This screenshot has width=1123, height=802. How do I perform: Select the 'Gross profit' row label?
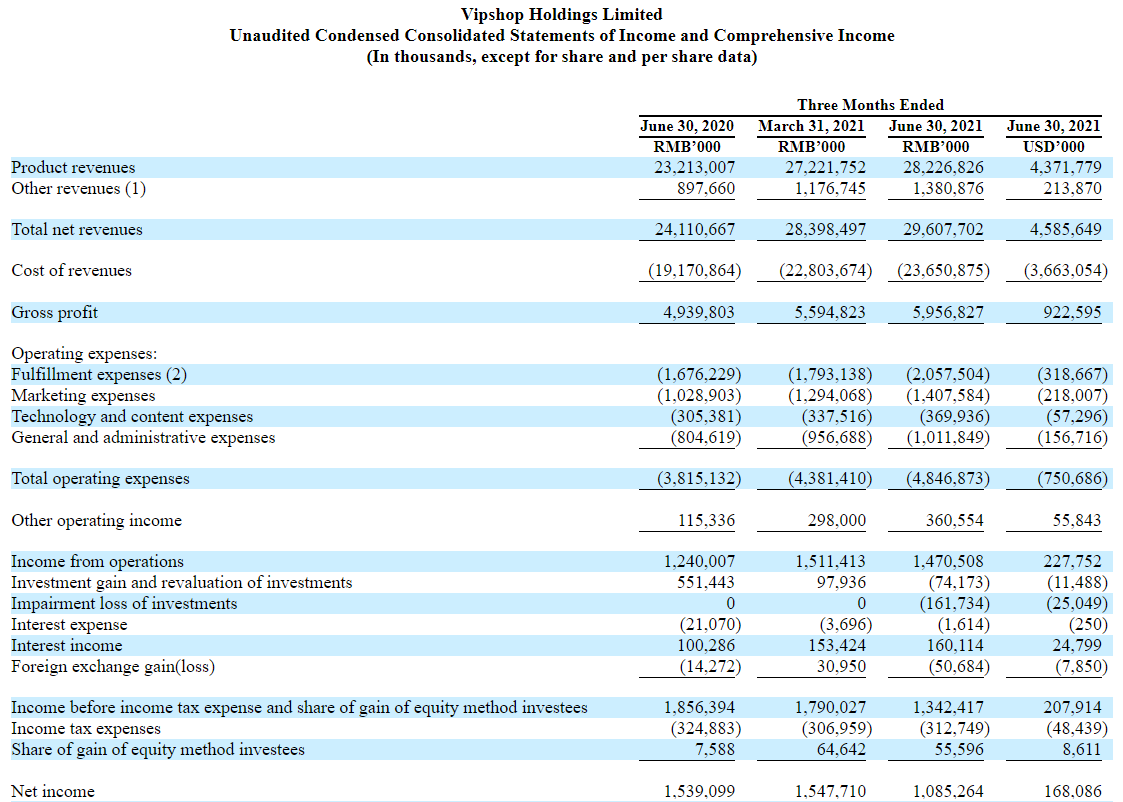pyautogui.click(x=54, y=313)
